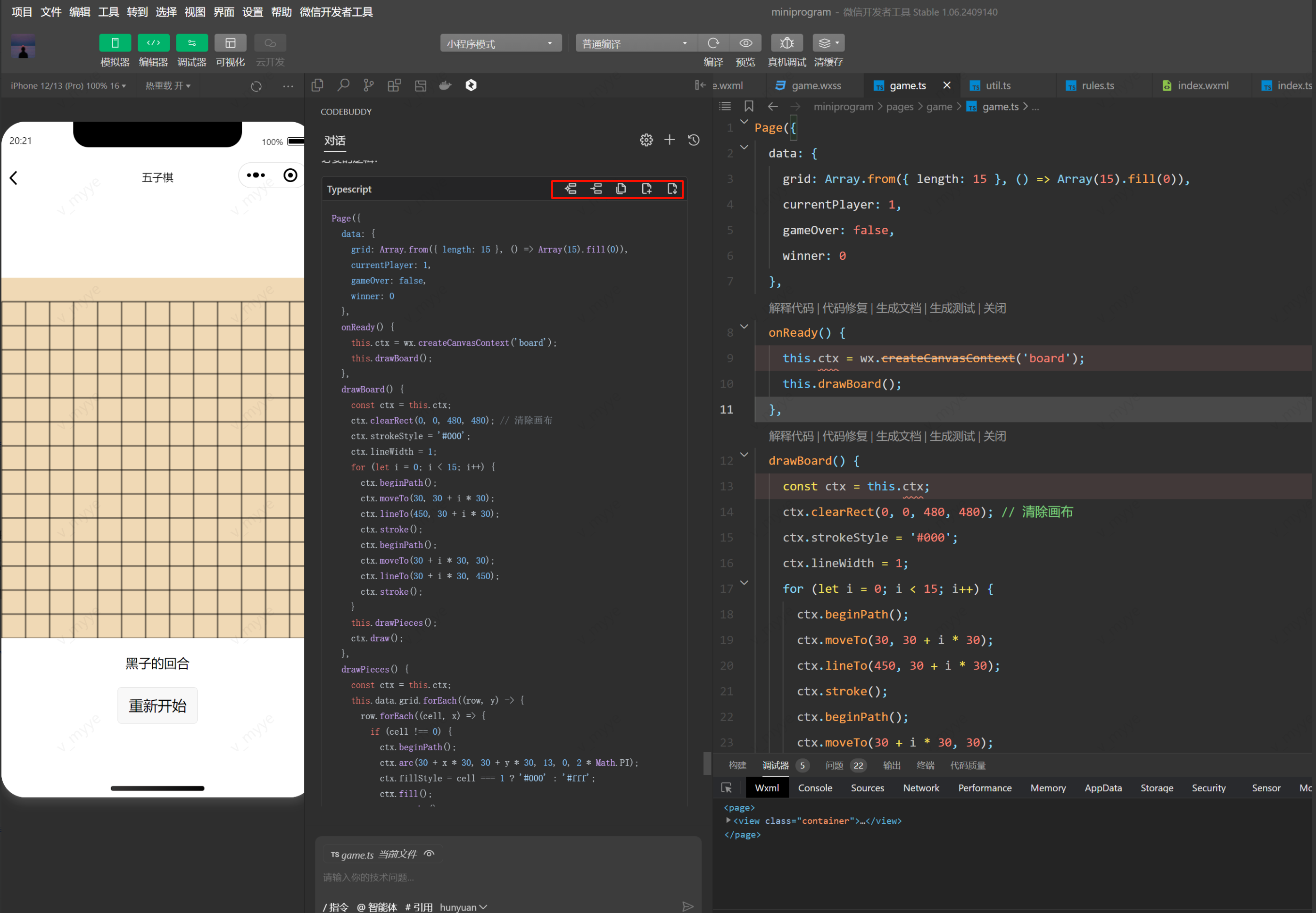Open the search magnifier icon
This screenshot has width=1316, height=913.
343,85
